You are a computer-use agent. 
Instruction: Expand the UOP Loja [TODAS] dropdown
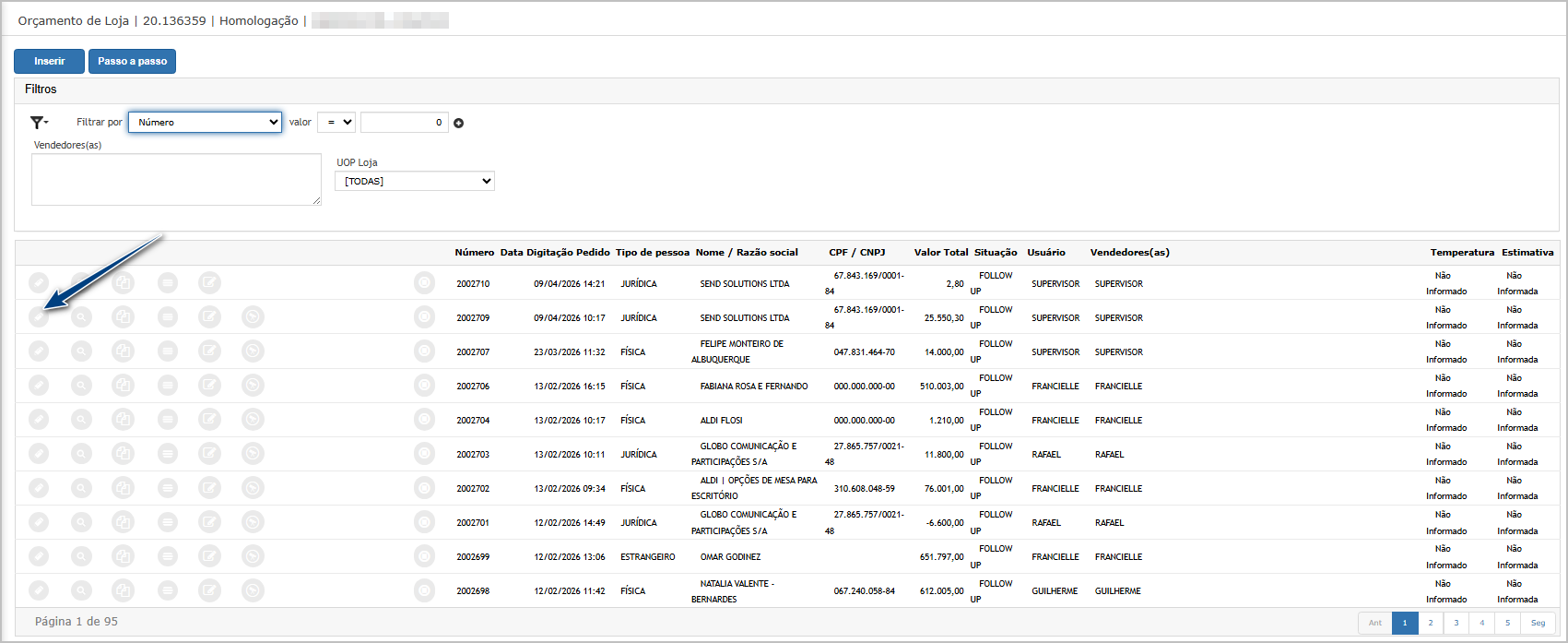click(414, 181)
